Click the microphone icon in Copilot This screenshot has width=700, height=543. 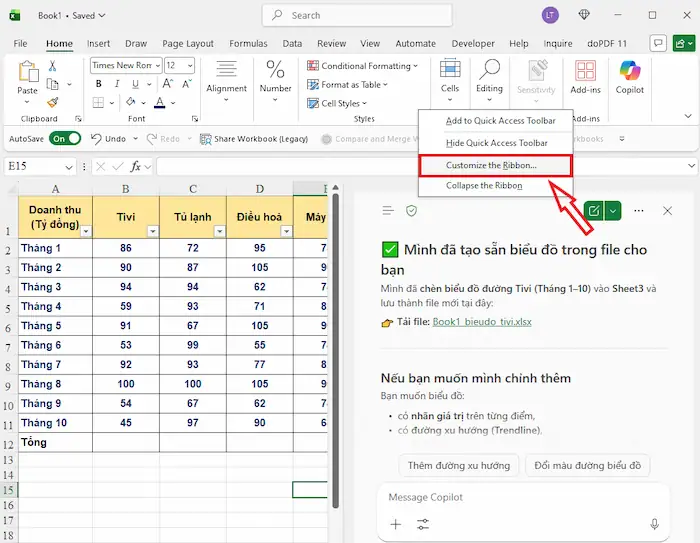[x=654, y=524]
